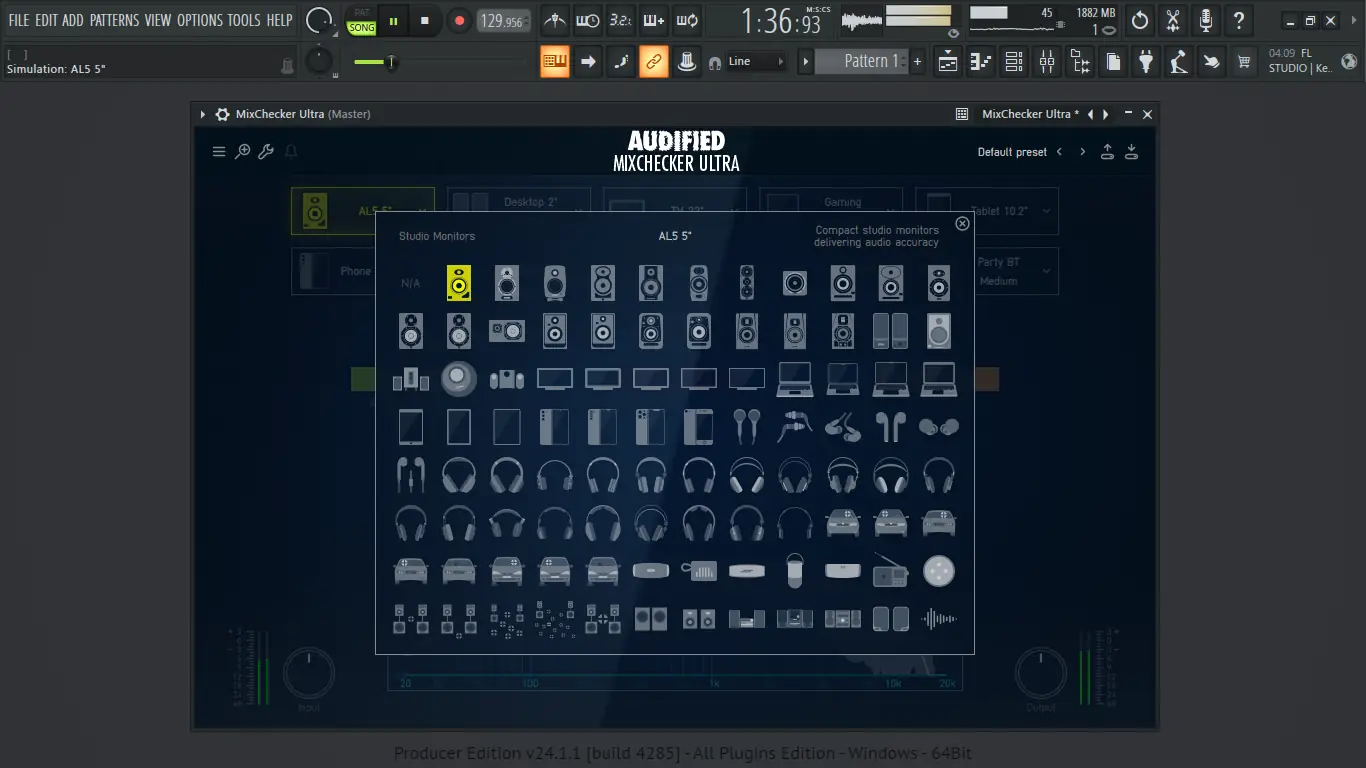The height and width of the screenshot is (768, 1366).
Task: Go to next MixChecker preset
Action: point(1083,152)
